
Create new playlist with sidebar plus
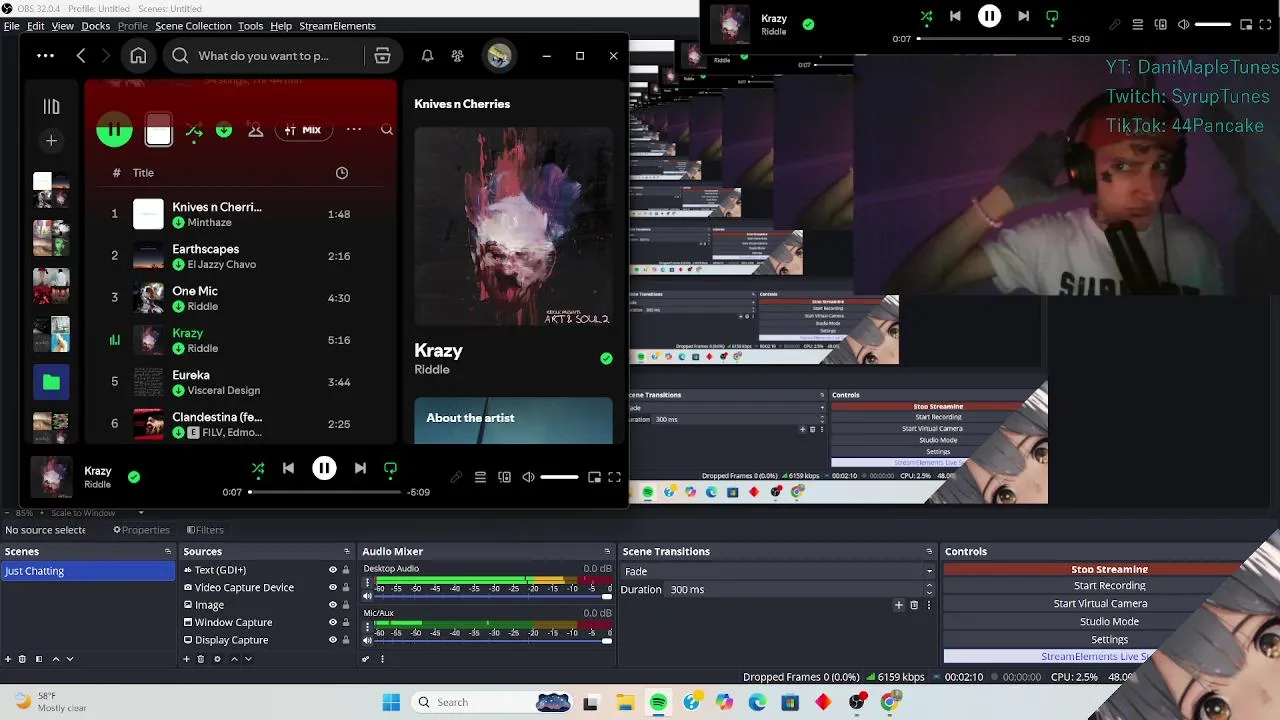(x=51, y=141)
